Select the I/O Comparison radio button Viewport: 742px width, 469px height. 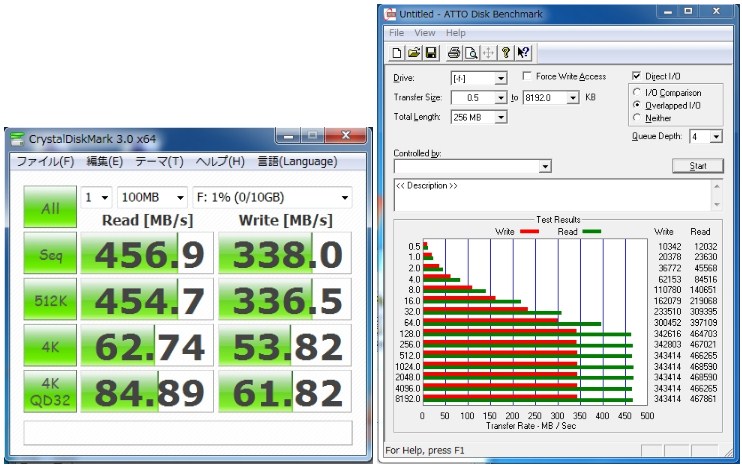pyautogui.click(x=637, y=92)
